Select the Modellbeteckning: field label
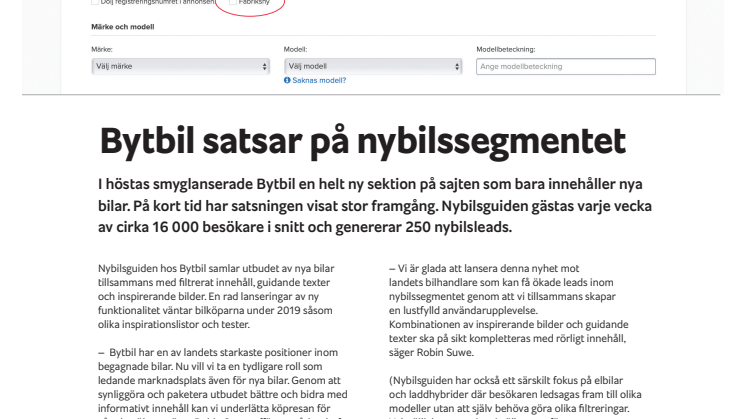This screenshot has width=746, height=419. coord(506,49)
